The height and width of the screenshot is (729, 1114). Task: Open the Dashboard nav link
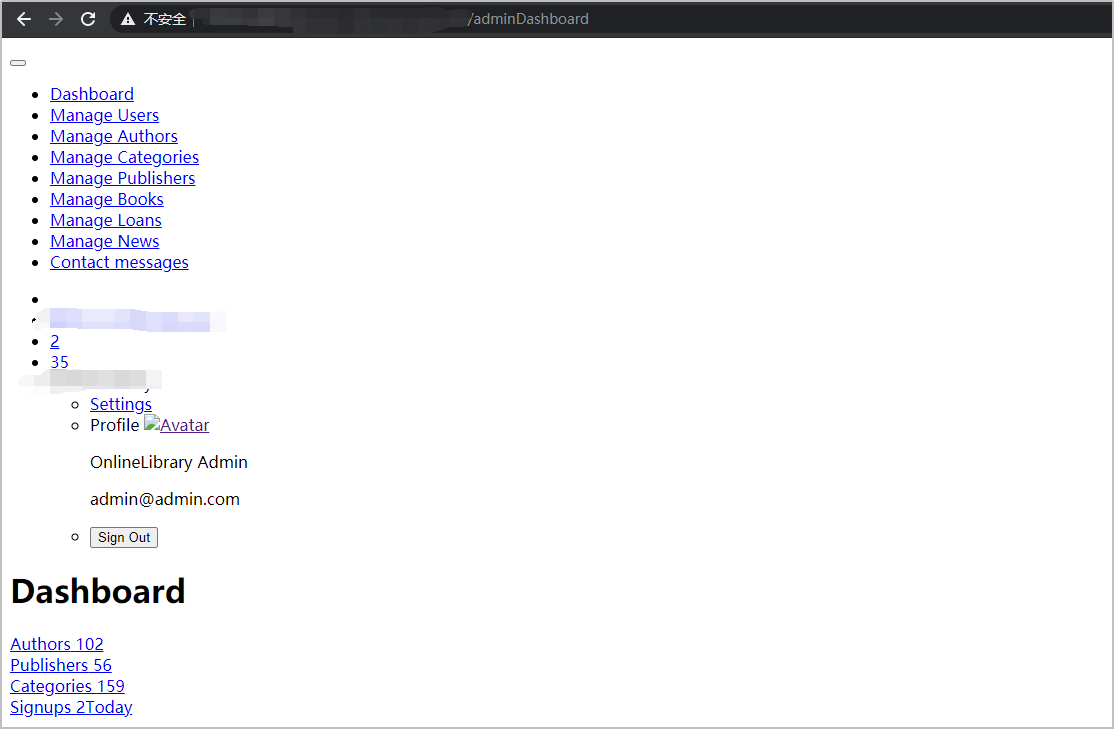92,94
